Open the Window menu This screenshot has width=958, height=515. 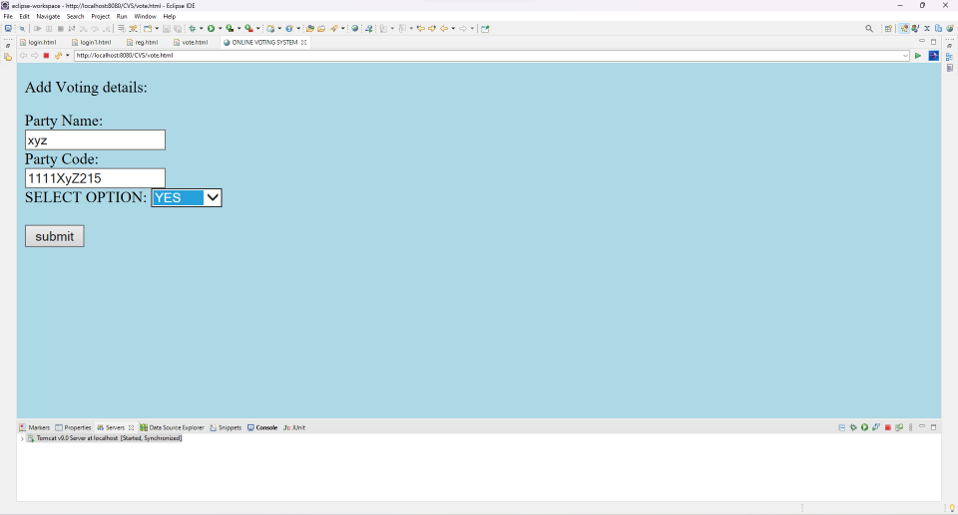point(145,16)
